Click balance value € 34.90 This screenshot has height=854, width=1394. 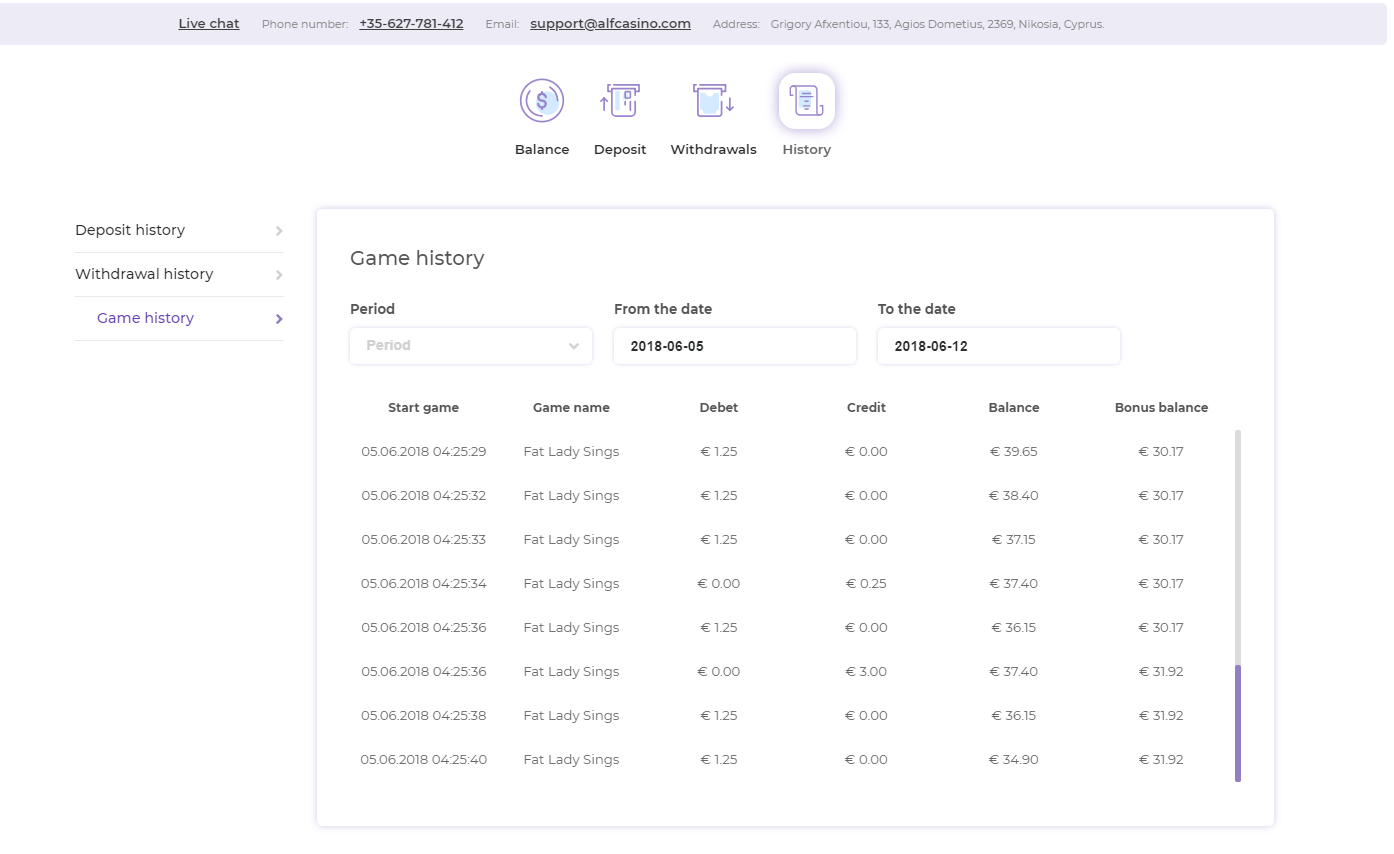(1014, 760)
